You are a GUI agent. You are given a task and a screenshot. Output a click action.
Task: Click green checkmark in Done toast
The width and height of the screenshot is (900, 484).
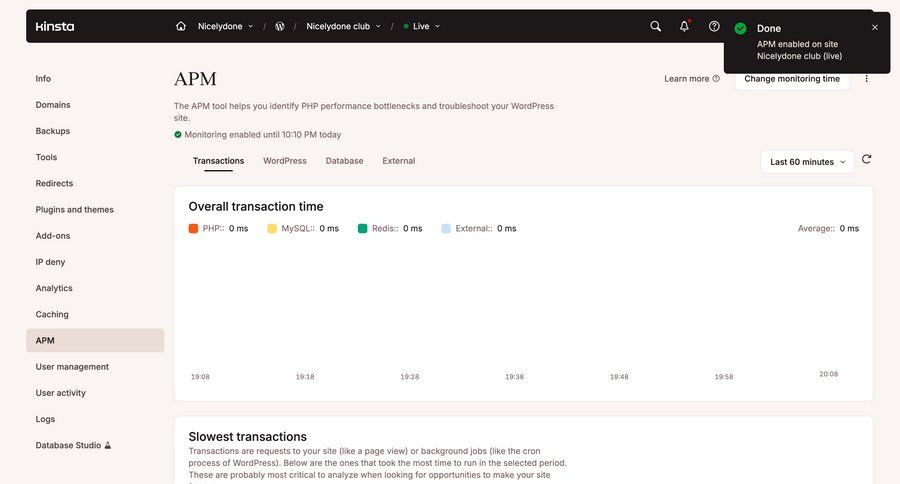click(x=740, y=29)
